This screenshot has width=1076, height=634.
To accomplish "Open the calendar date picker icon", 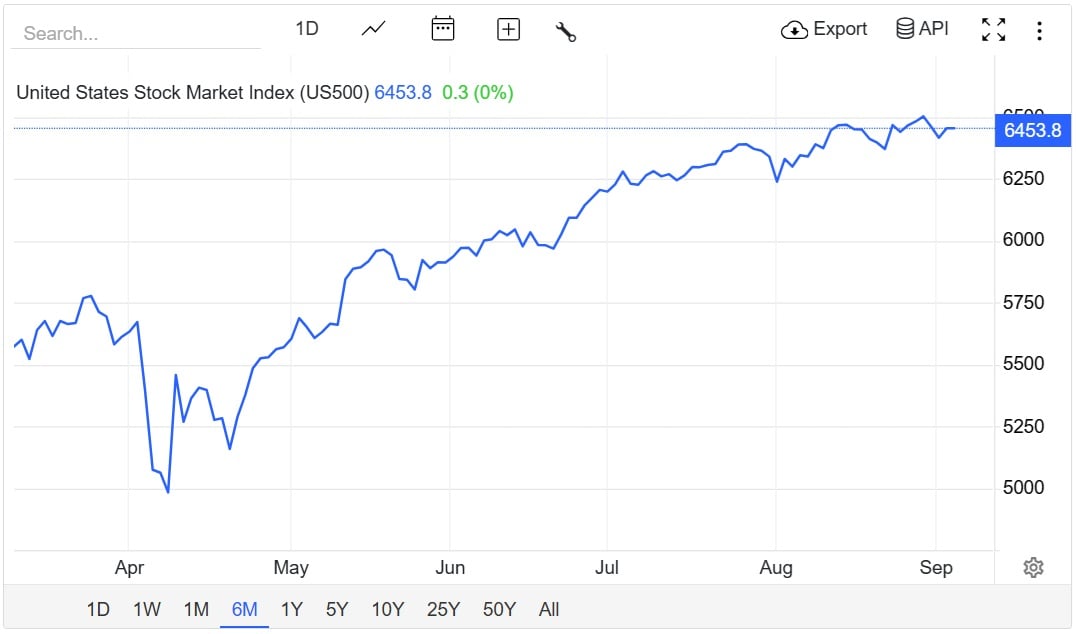I will pos(443,29).
